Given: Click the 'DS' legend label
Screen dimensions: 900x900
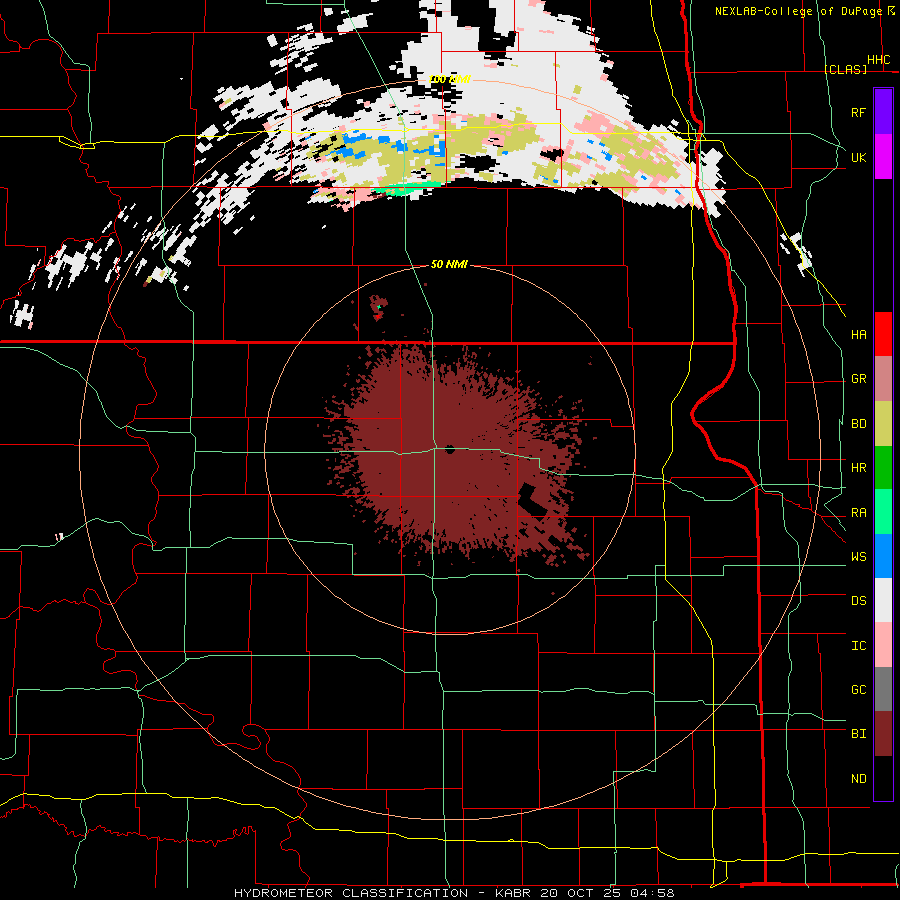Looking at the screenshot, I should click(858, 601).
